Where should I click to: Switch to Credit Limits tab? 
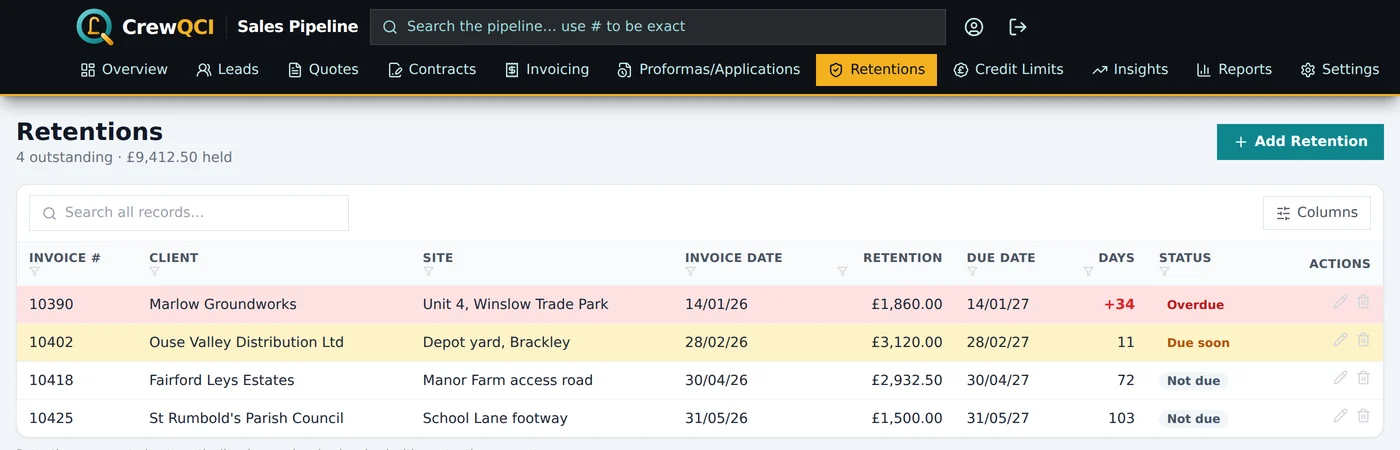pyautogui.click(x=1008, y=70)
